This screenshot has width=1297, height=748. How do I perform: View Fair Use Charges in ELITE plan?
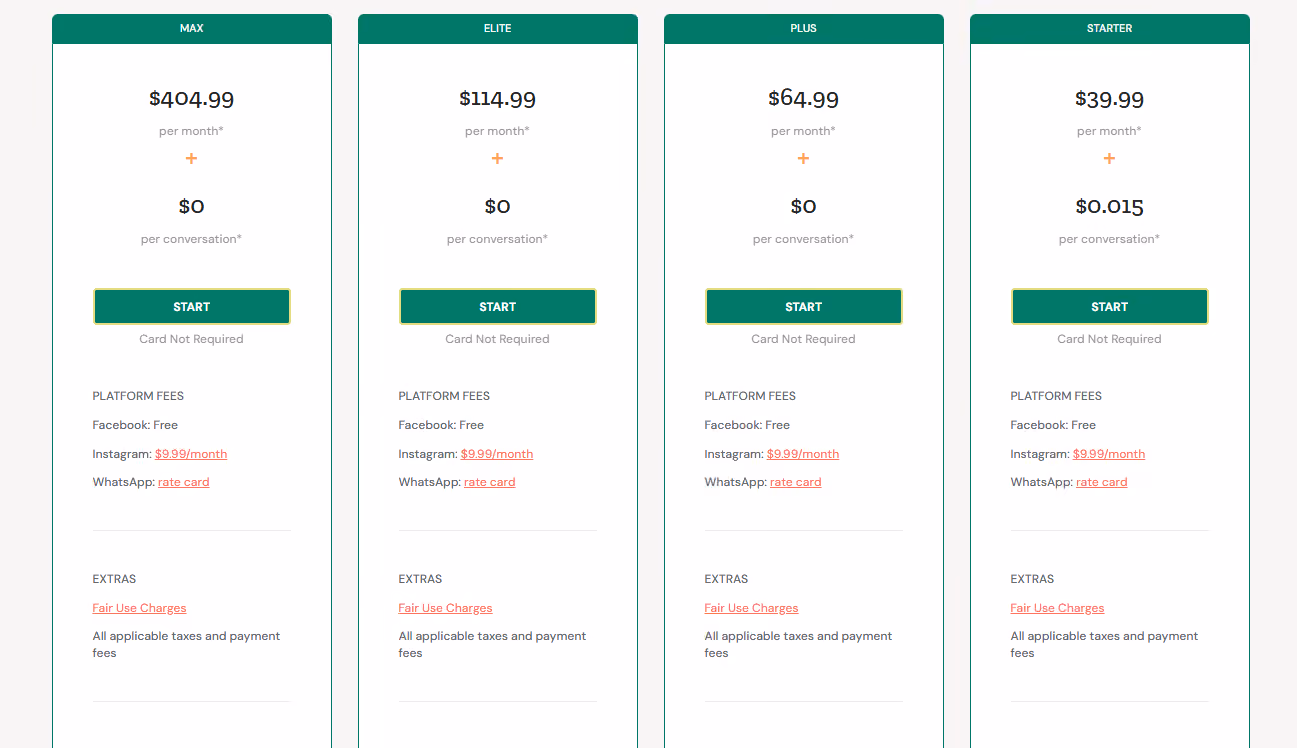click(x=445, y=608)
